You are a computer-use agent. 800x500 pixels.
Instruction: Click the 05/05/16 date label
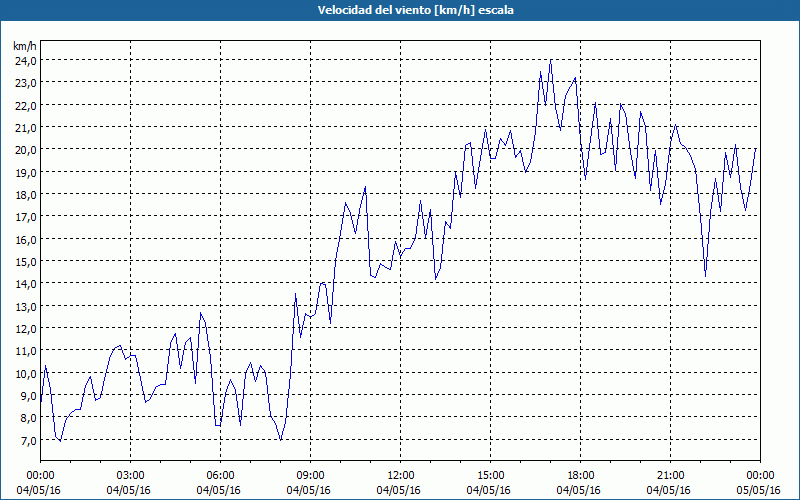[x=761, y=490]
